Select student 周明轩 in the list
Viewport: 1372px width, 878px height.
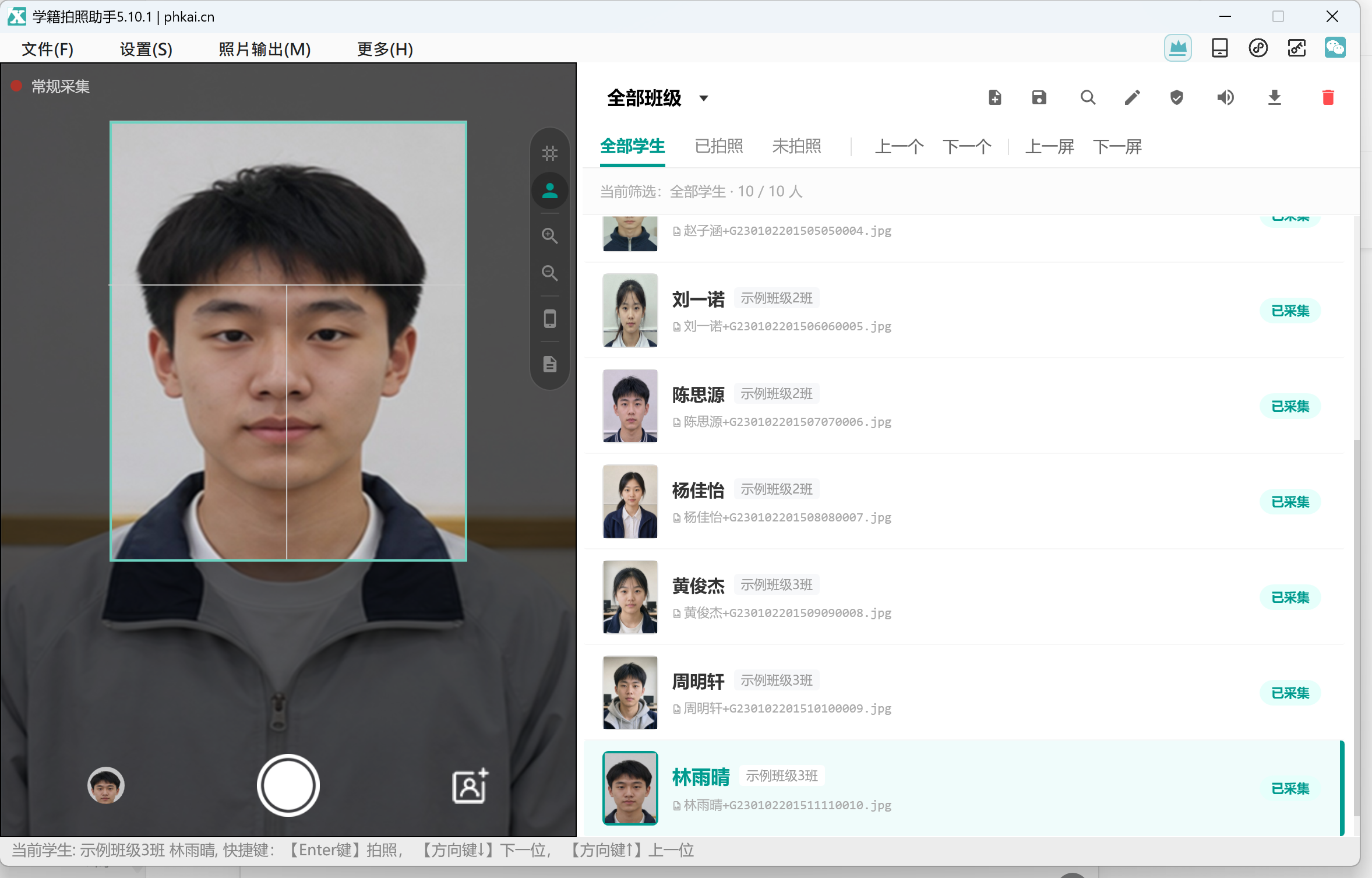[x=964, y=693]
